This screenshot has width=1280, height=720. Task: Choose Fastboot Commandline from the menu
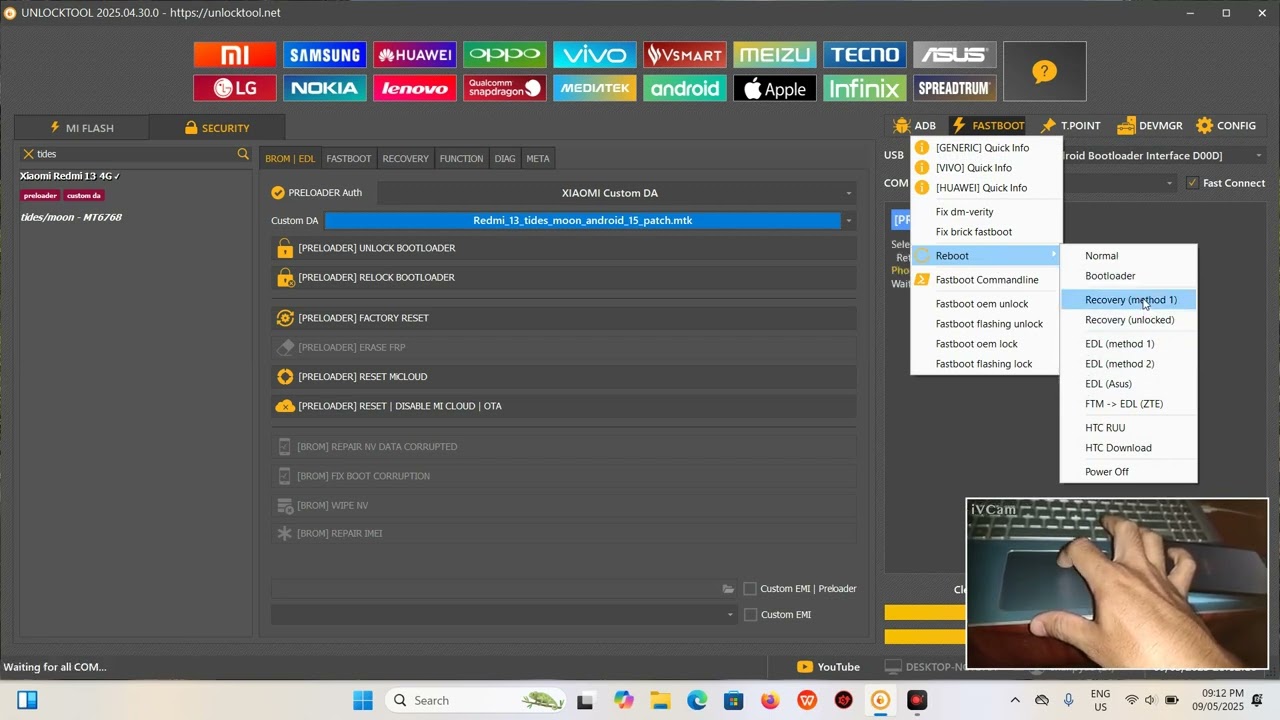point(985,280)
